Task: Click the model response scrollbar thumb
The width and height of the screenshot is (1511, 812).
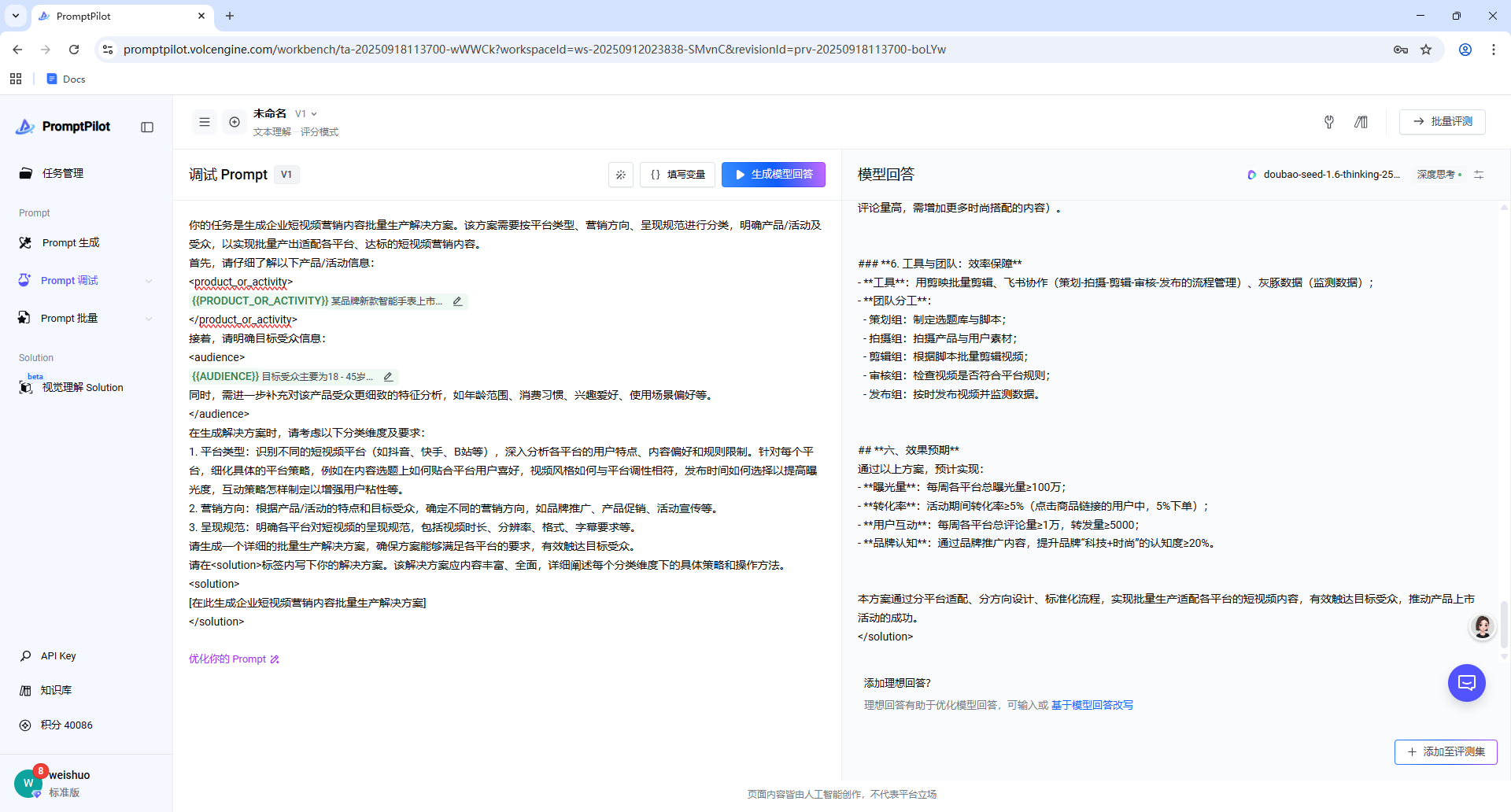Action: click(x=1504, y=623)
